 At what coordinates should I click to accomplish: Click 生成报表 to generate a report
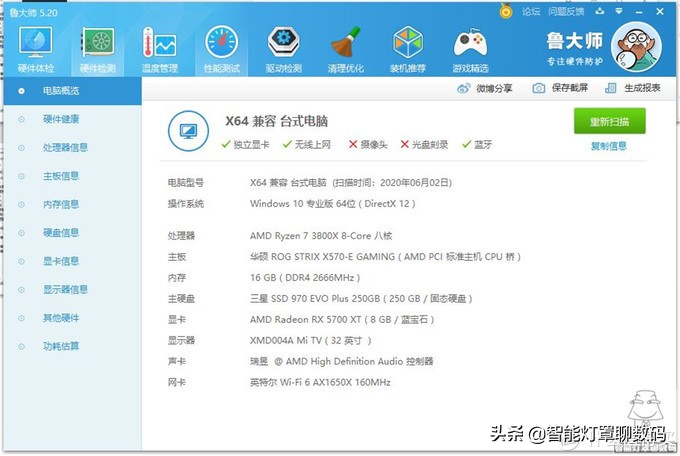(633, 88)
